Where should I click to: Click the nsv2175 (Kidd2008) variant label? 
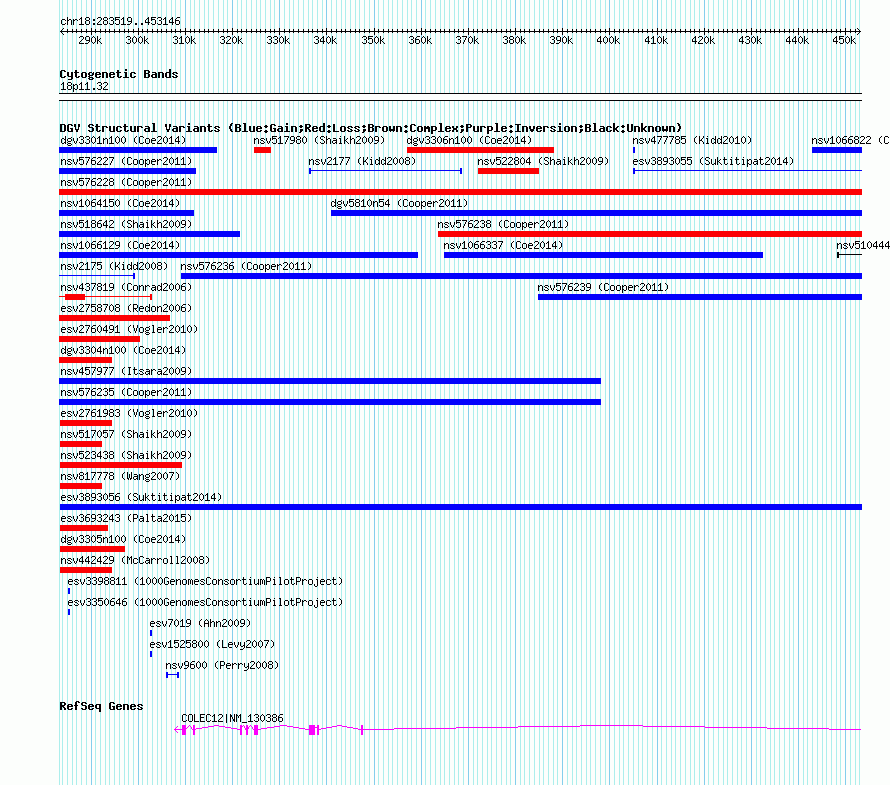click(114, 266)
